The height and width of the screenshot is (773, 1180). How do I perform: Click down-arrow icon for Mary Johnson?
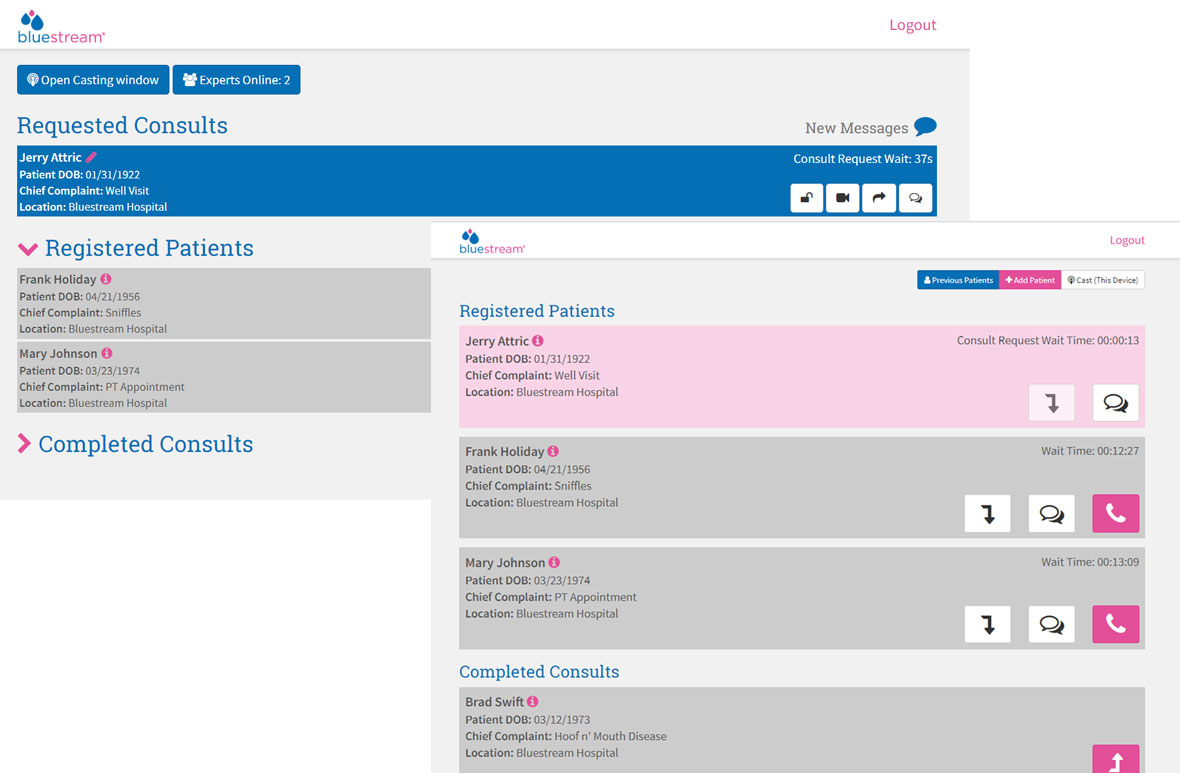[x=987, y=625]
